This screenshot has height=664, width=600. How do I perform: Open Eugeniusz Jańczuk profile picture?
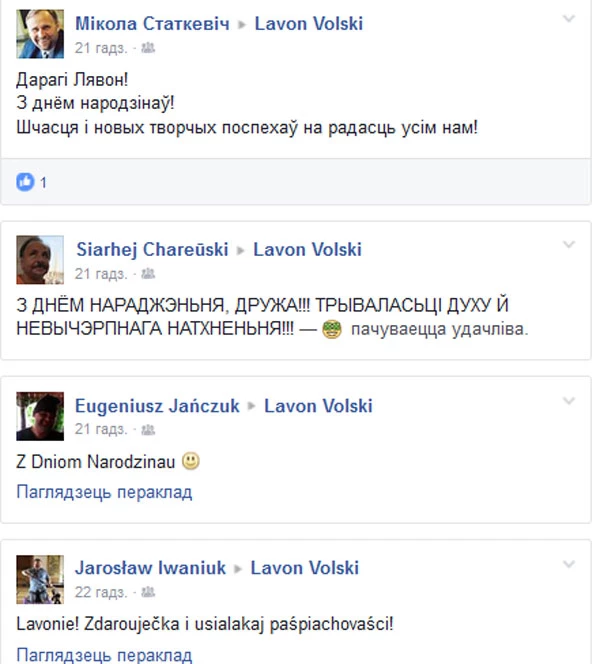(40, 416)
